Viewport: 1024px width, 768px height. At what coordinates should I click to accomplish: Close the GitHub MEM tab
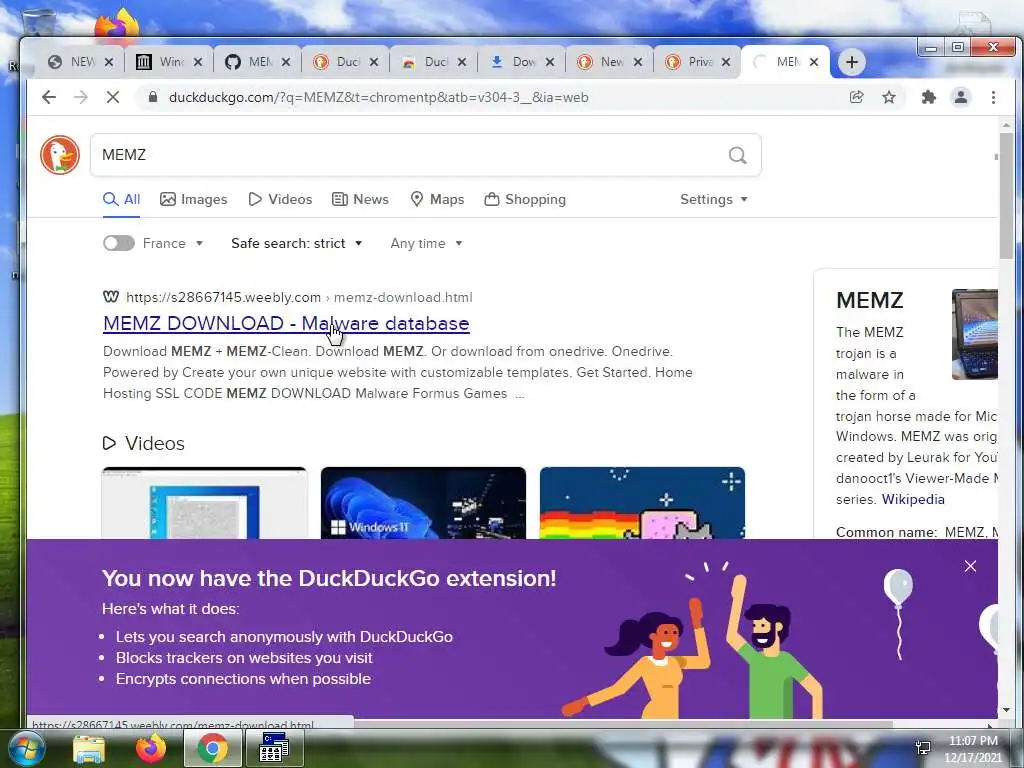click(285, 62)
